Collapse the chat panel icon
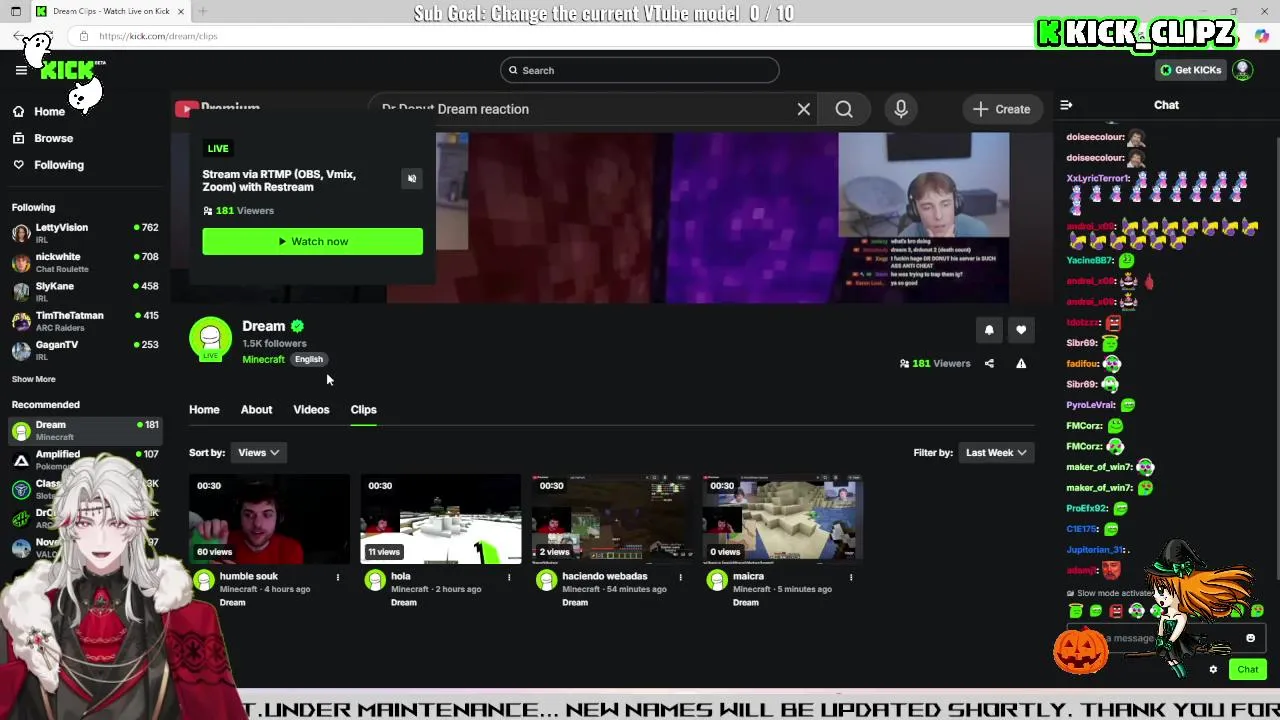Viewport: 1280px width, 720px height. point(1066,105)
